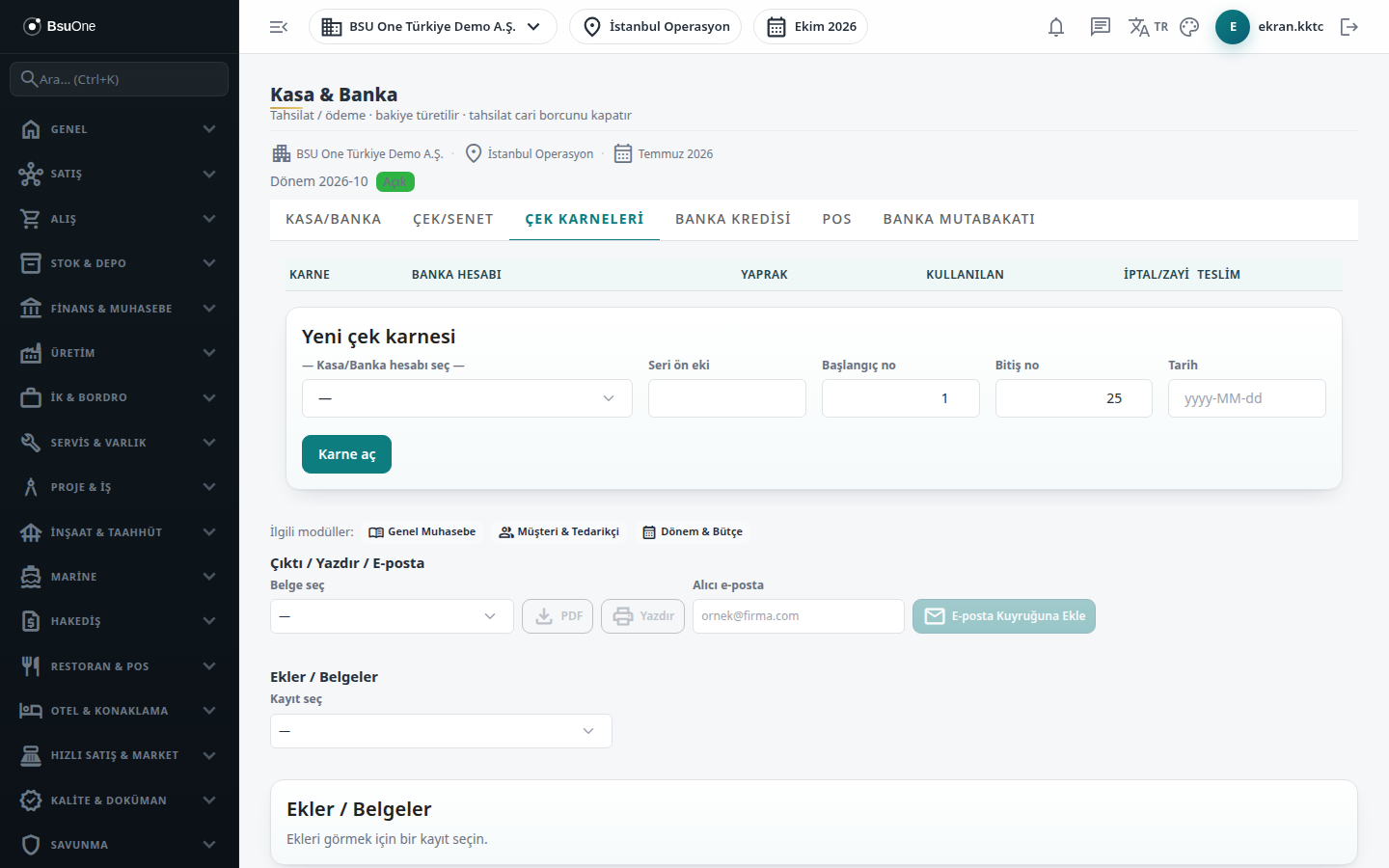Click the Seri ön eki input field
The width and height of the screenshot is (1389, 868).
click(x=727, y=398)
